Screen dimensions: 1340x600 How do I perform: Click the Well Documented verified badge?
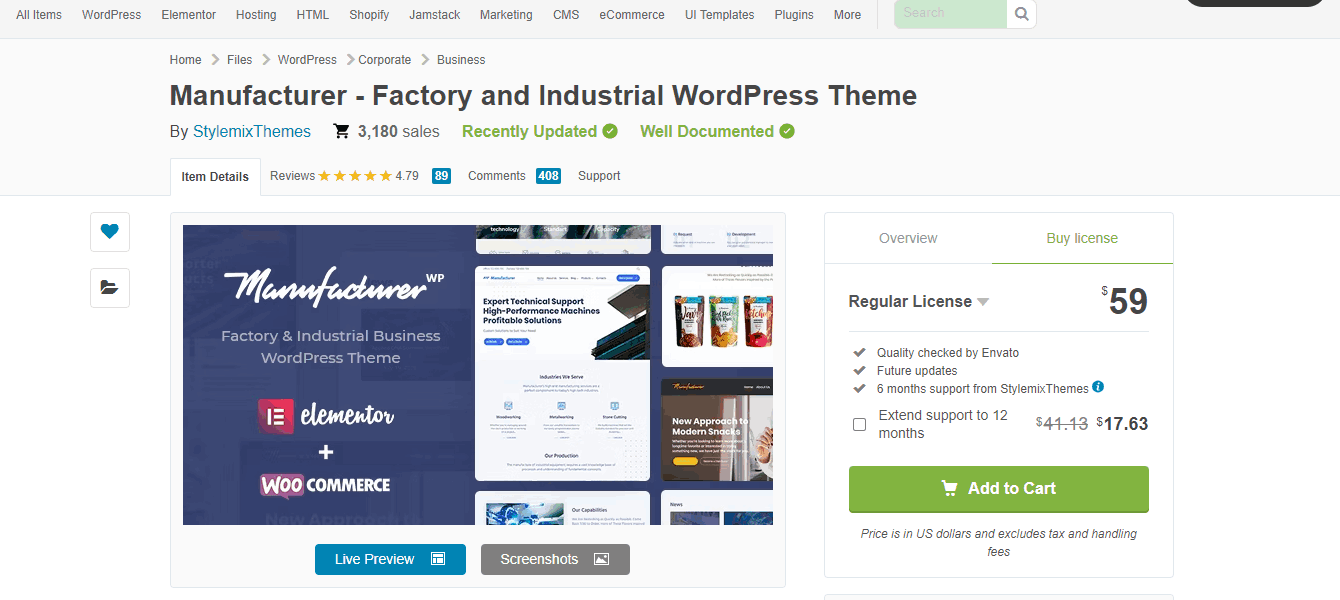(x=785, y=131)
